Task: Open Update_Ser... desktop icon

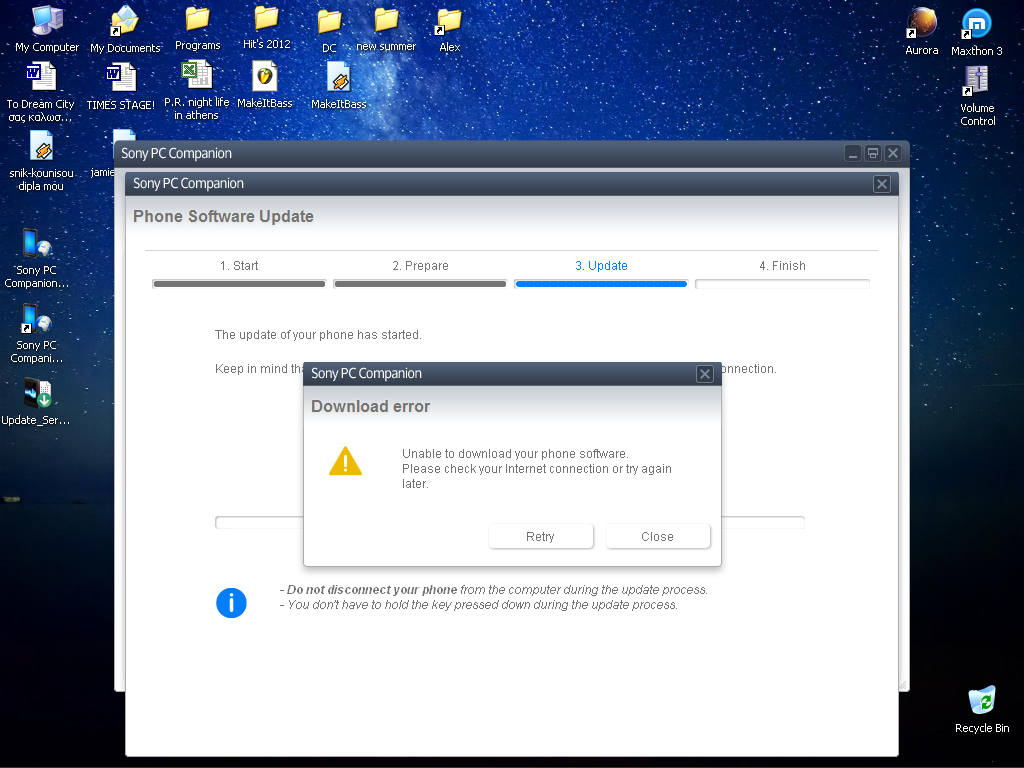Action: coord(36,402)
